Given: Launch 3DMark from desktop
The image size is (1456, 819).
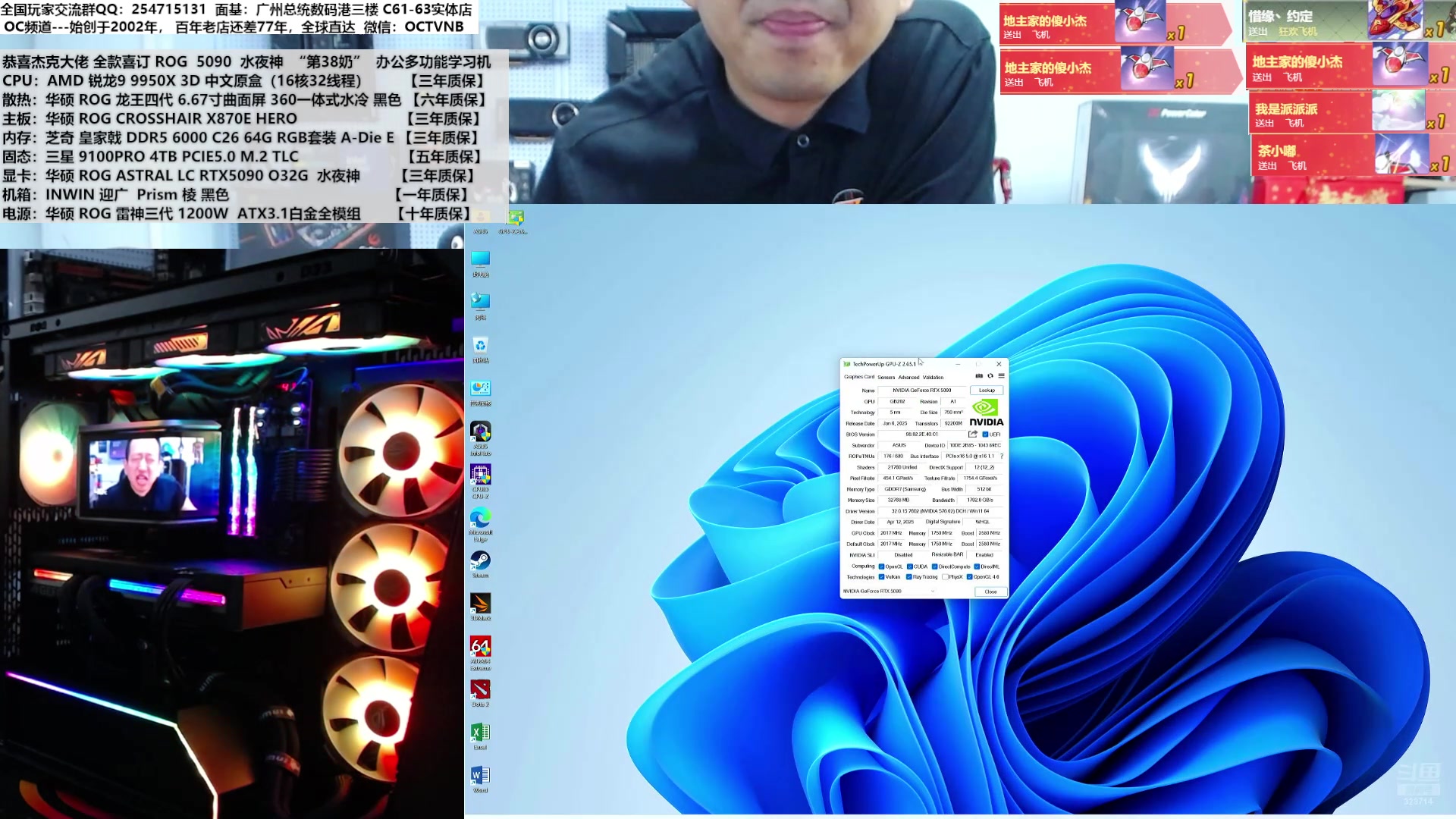Looking at the screenshot, I should pos(480,607).
